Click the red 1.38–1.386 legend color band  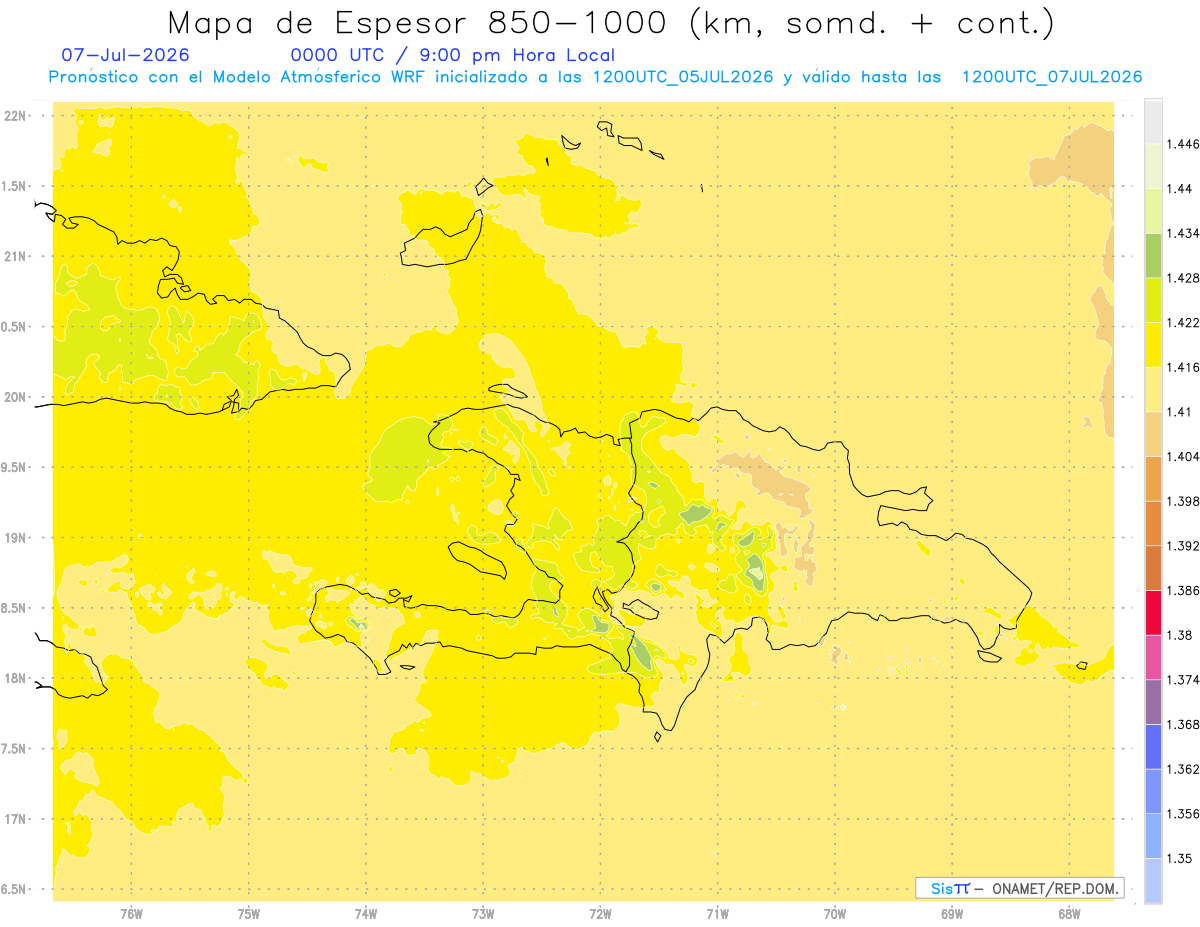pyautogui.click(x=1153, y=612)
